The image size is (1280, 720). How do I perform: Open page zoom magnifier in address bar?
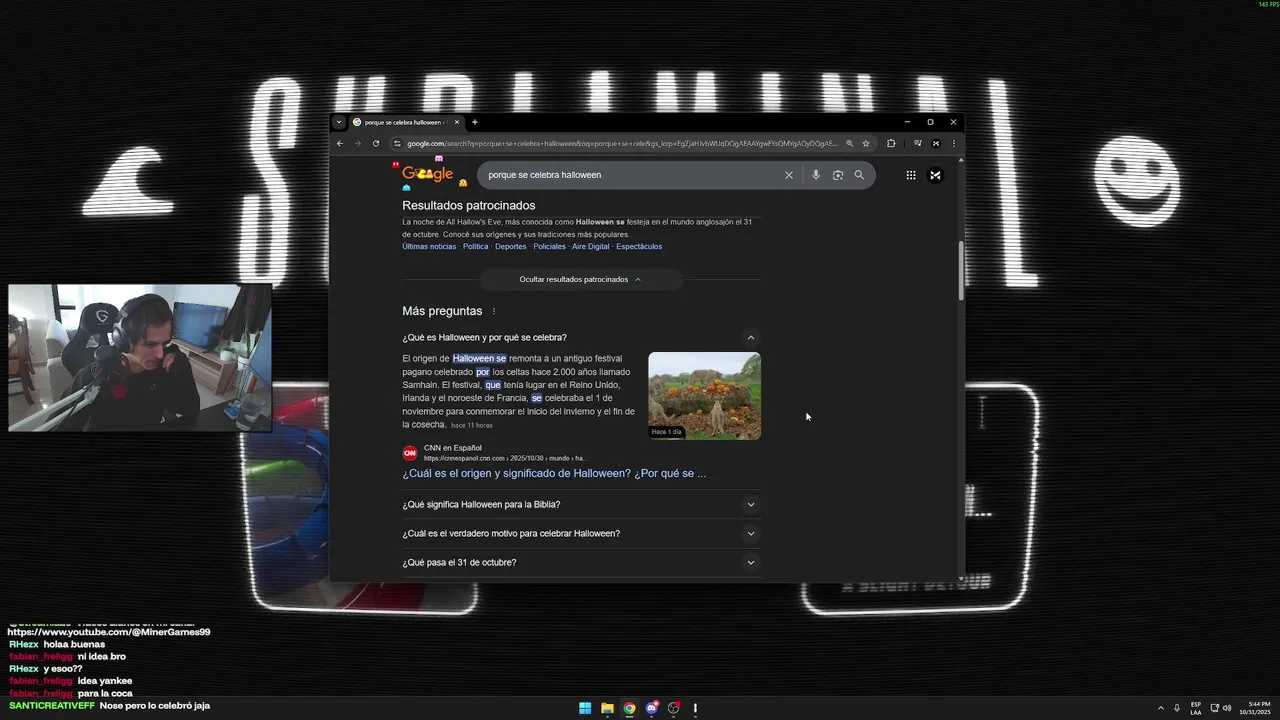[x=850, y=143]
